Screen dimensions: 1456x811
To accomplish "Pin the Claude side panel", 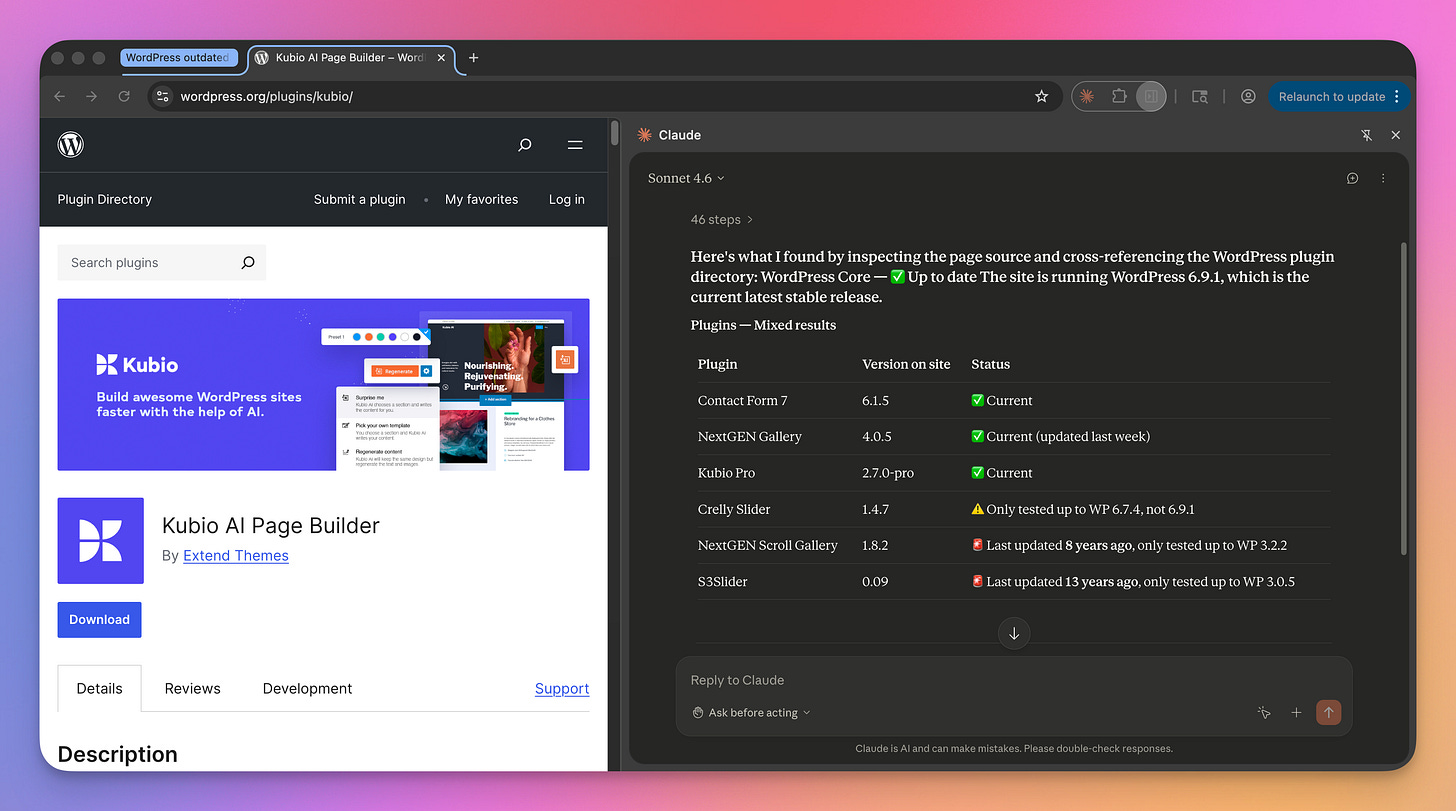I will tap(1366, 135).
